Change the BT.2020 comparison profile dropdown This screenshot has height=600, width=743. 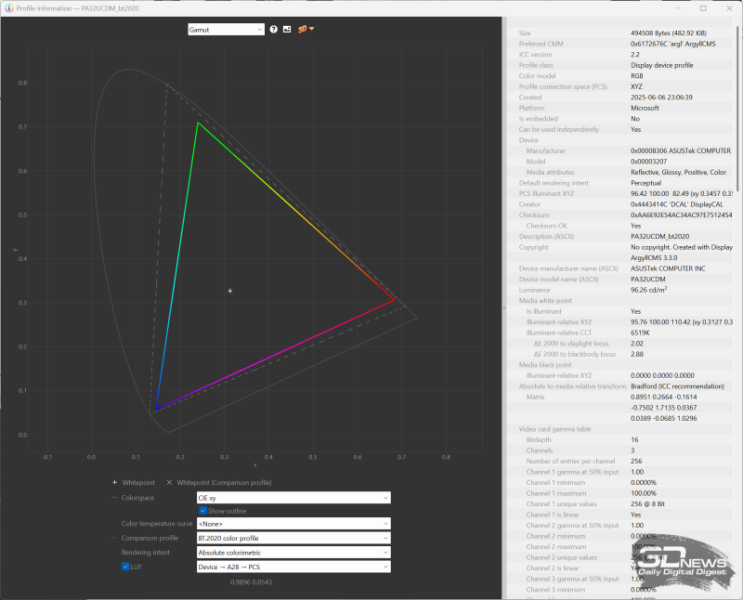(x=292, y=538)
